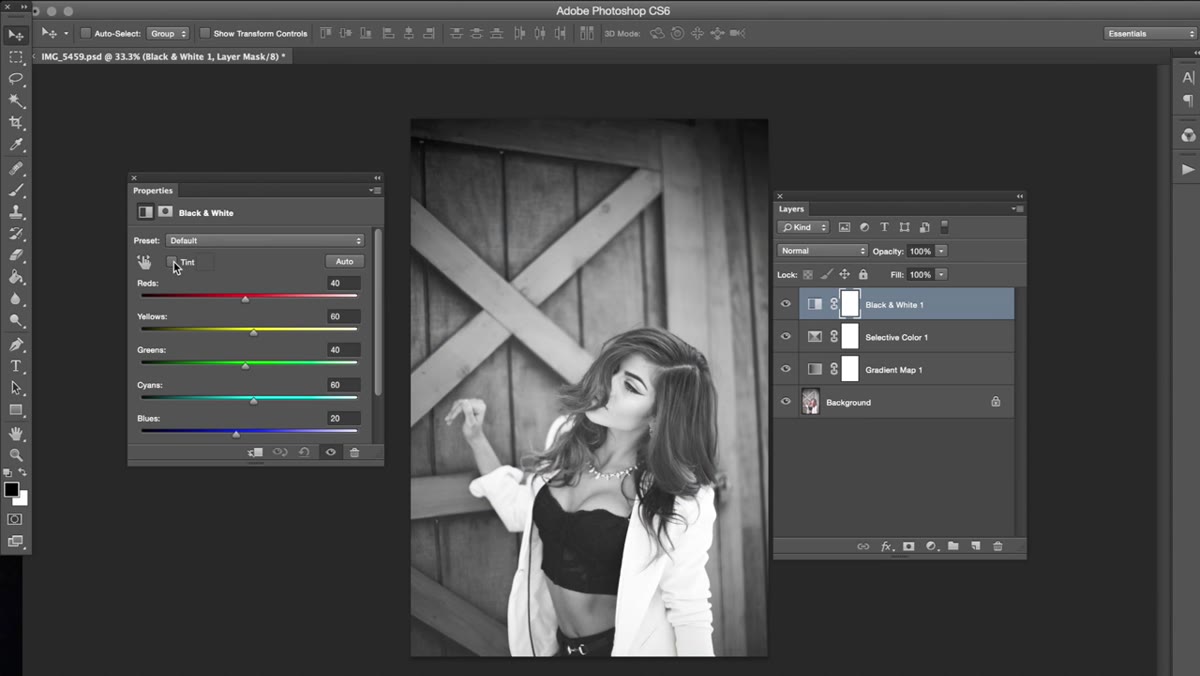Select the Eraser tool
This screenshot has height=676, width=1200.
[x=16, y=256]
